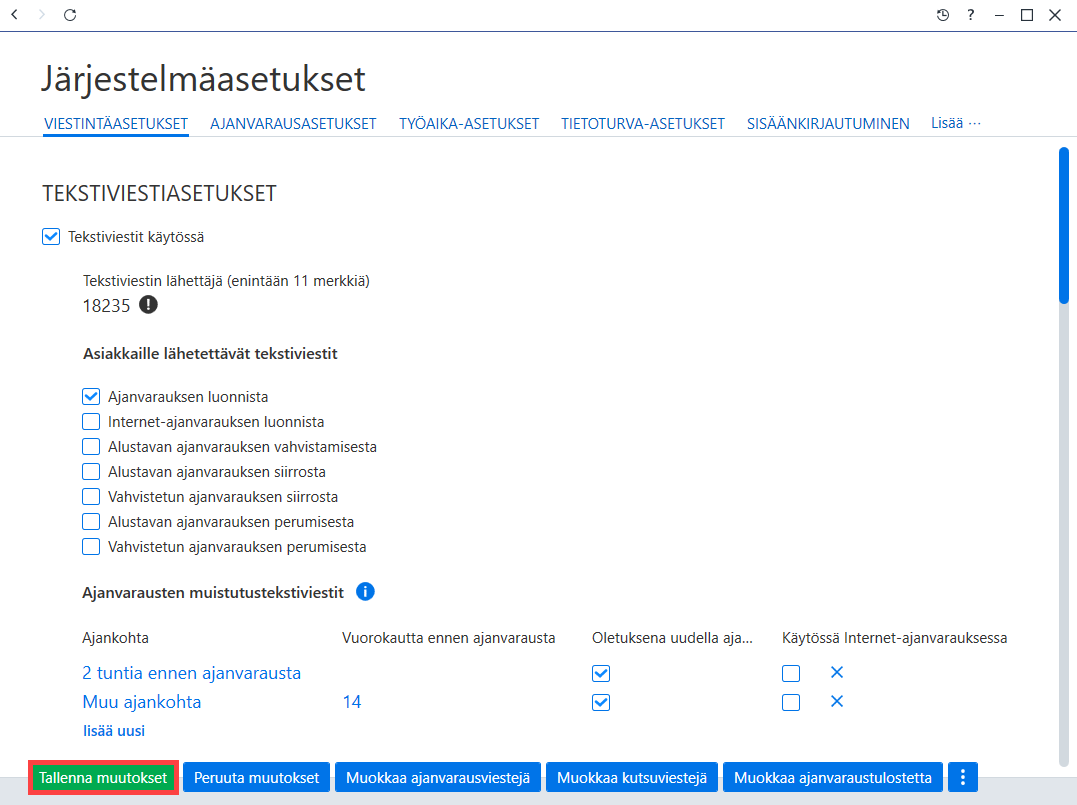1077x805 pixels.
Task: Switch to the AJANVARAUSASETUKSET tab
Action: tap(293, 124)
